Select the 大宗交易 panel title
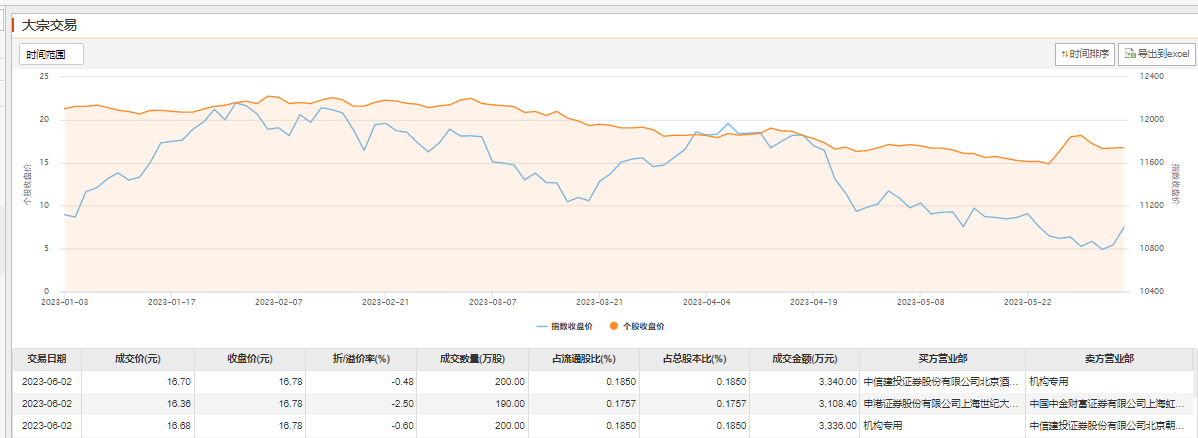Image resolution: width=1198 pixels, height=438 pixels. [x=49, y=24]
